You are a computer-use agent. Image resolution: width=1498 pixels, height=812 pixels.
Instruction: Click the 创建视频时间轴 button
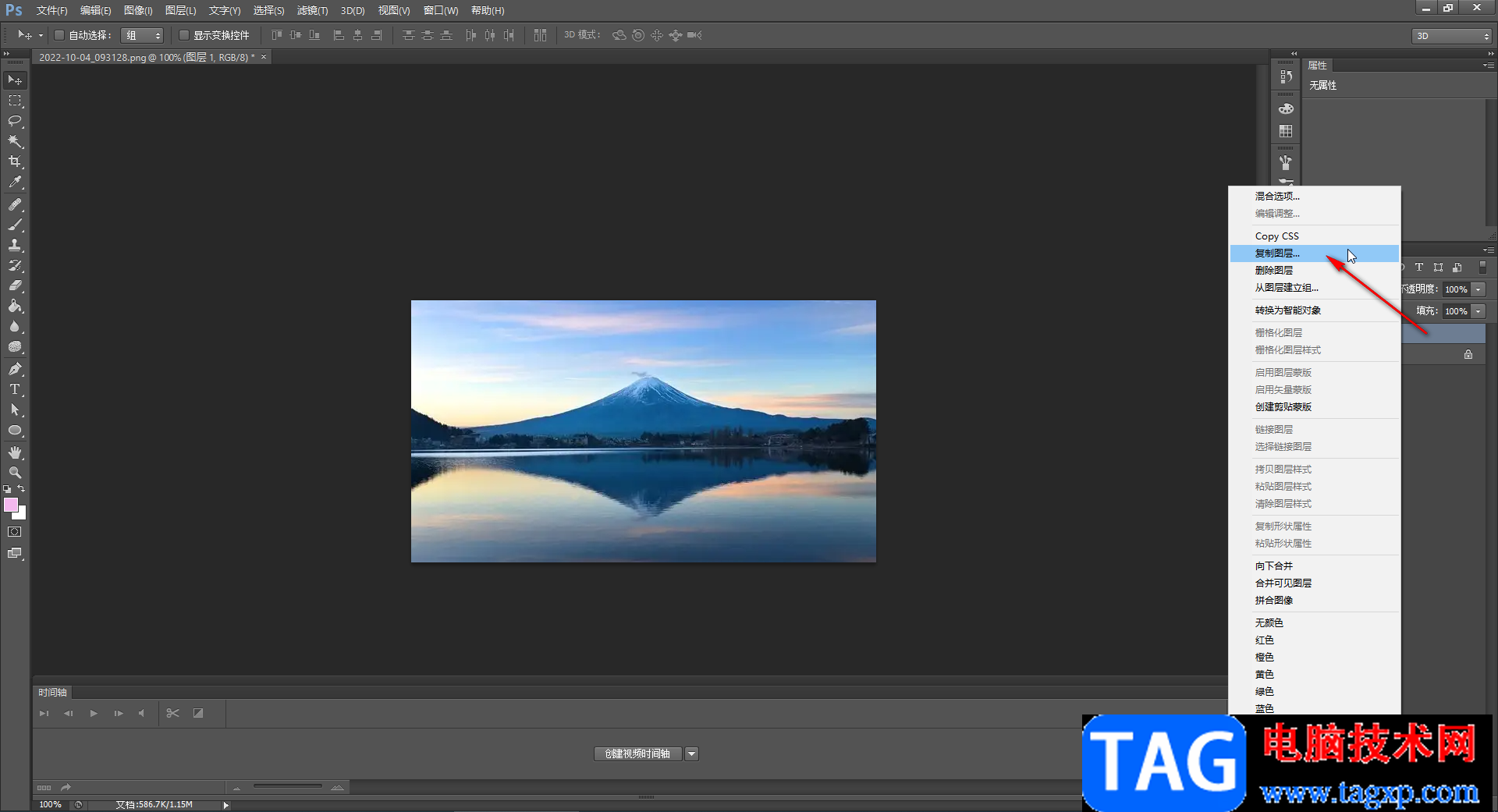[x=638, y=753]
